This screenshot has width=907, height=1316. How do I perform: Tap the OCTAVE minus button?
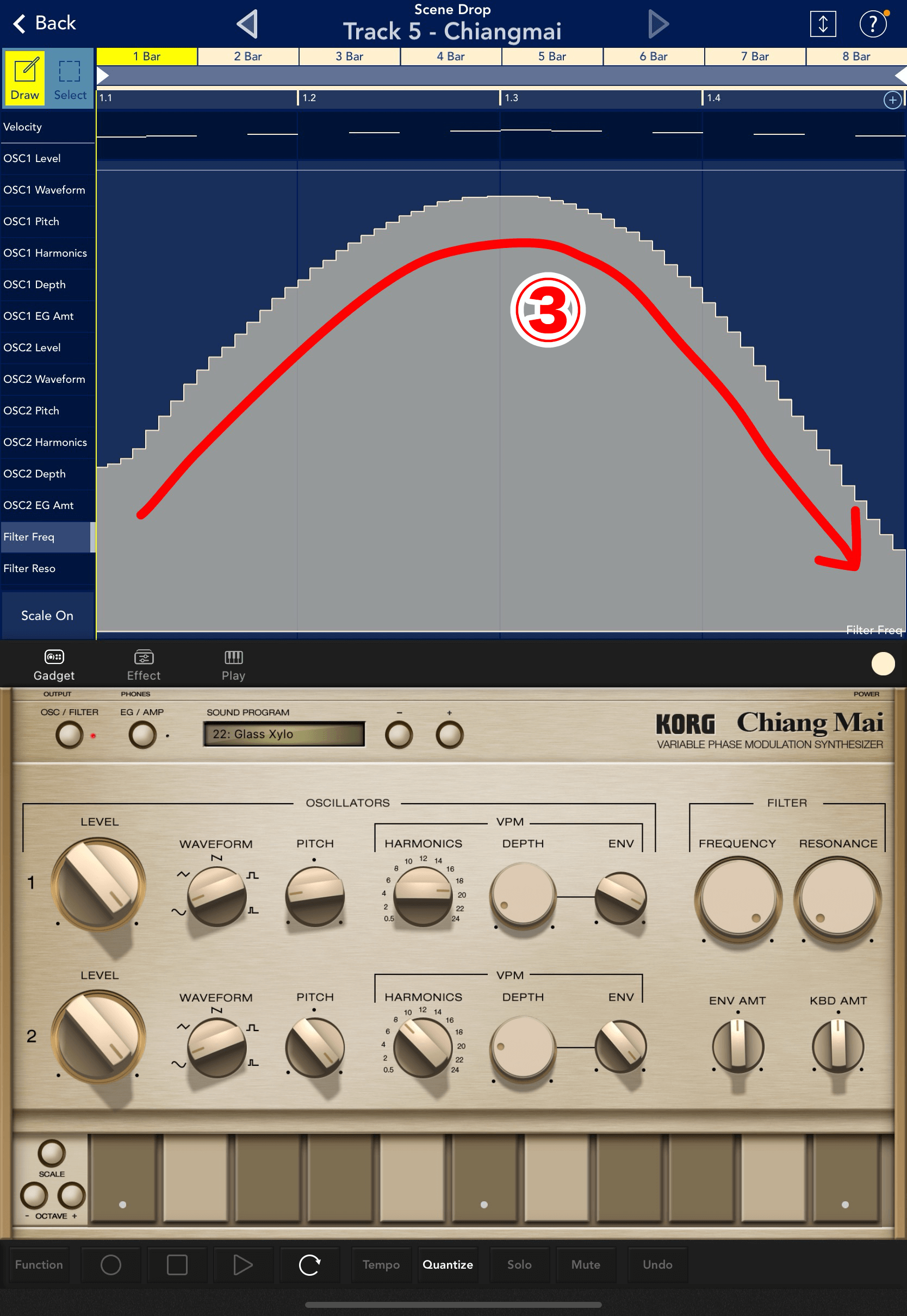point(34,1195)
